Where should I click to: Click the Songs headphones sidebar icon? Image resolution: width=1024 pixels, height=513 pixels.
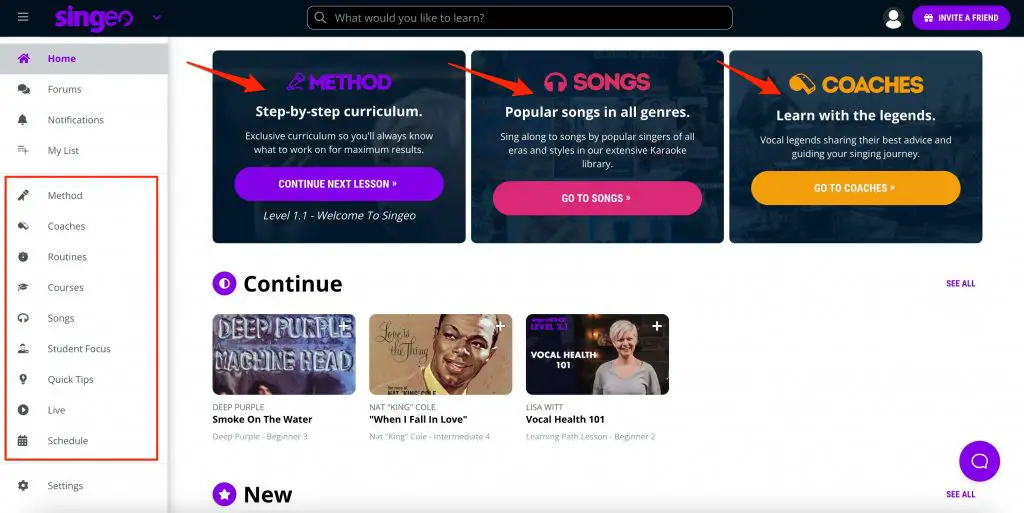point(23,318)
